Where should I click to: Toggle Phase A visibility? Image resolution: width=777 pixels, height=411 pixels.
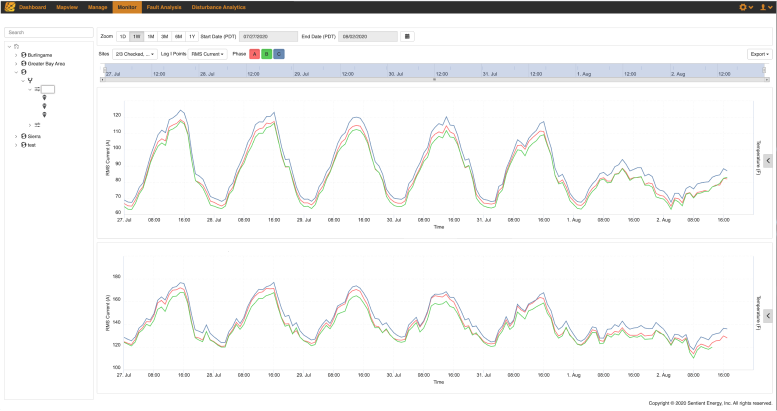(254, 54)
